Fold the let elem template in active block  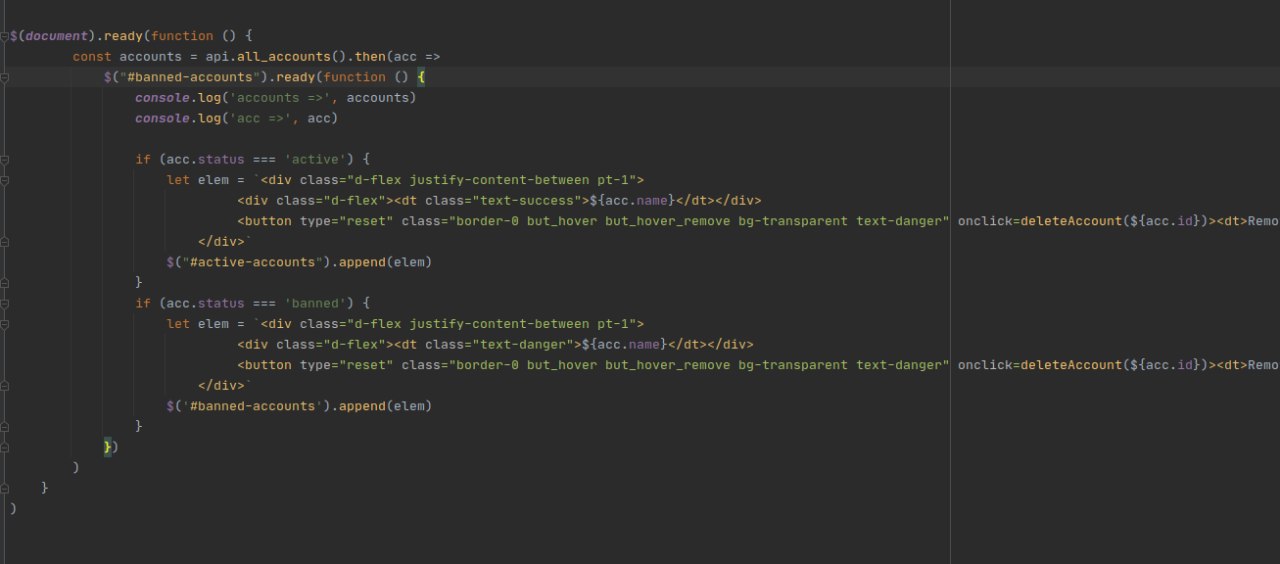click(x=5, y=180)
